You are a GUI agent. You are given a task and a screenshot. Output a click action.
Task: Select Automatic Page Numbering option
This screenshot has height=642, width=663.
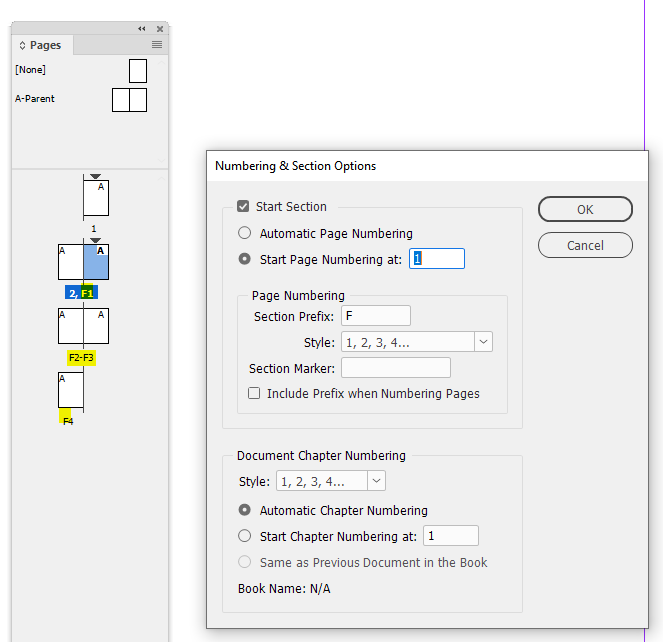245,234
